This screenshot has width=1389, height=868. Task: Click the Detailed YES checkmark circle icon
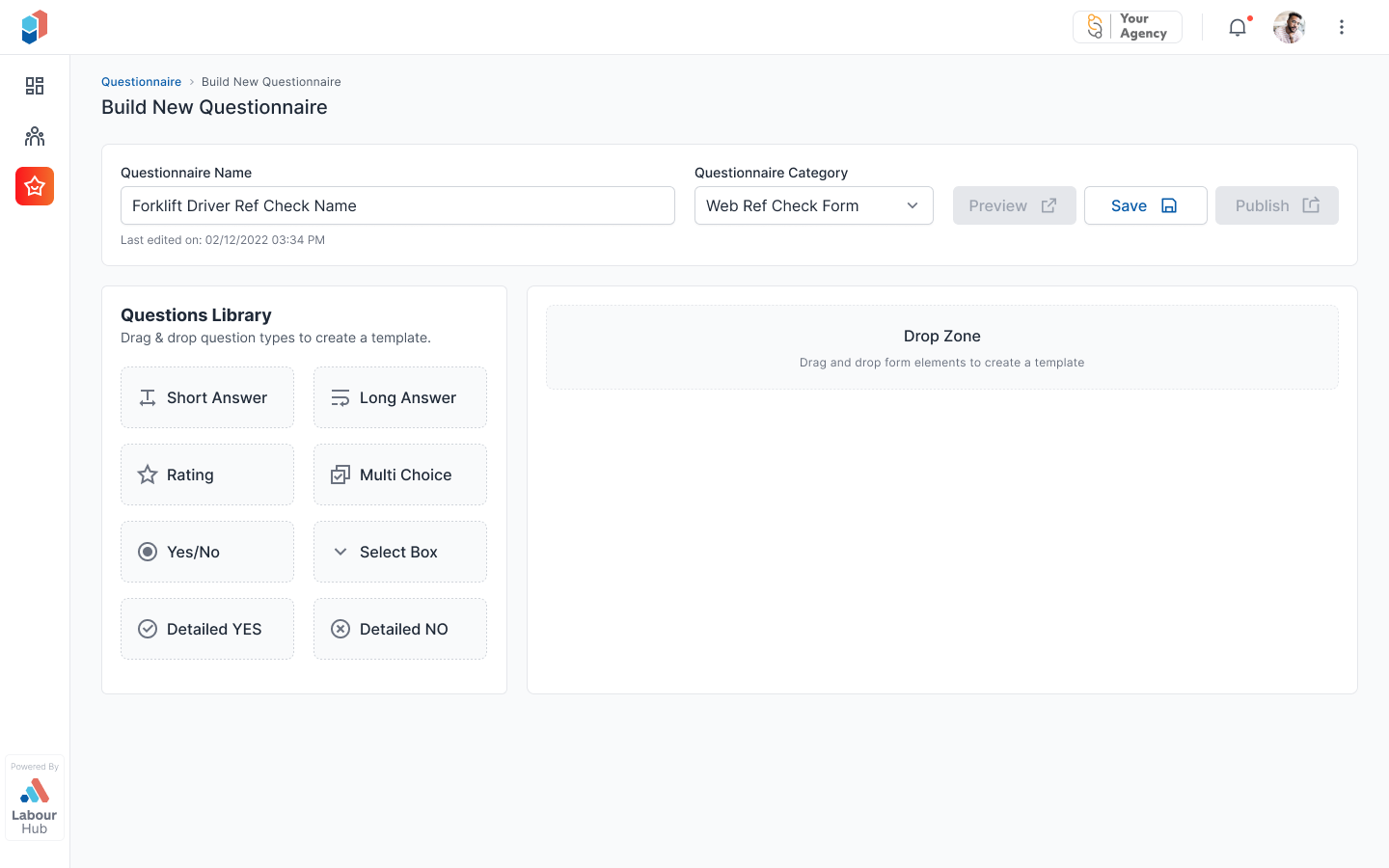(x=148, y=629)
